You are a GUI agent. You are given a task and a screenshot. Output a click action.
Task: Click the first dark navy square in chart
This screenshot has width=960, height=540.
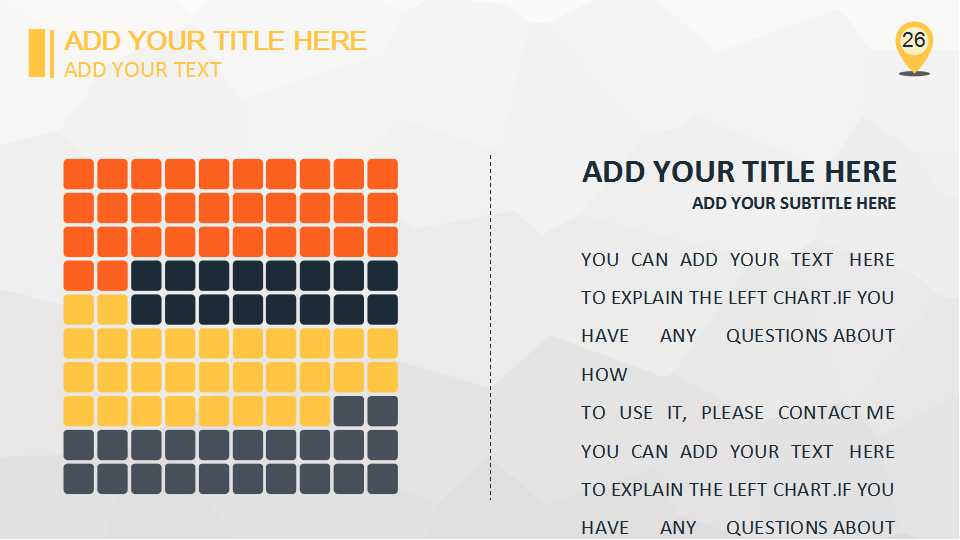pos(146,276)
